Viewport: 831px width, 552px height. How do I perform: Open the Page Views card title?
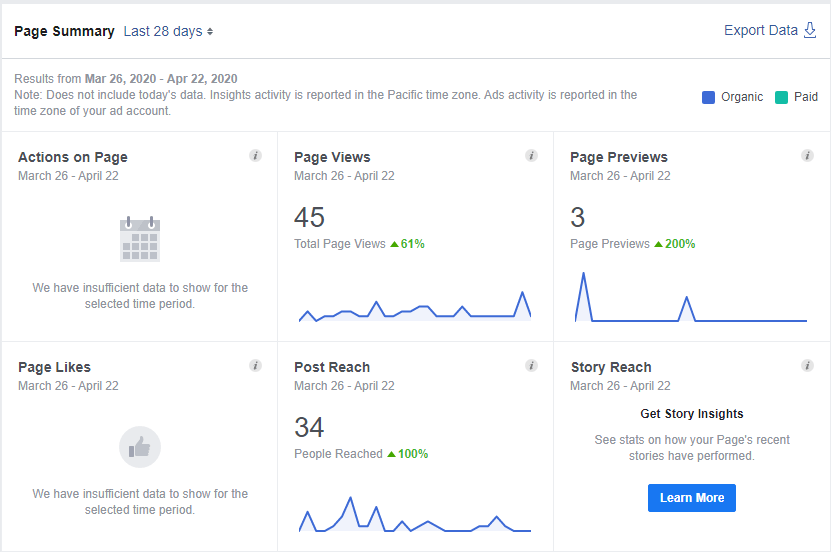332,157
